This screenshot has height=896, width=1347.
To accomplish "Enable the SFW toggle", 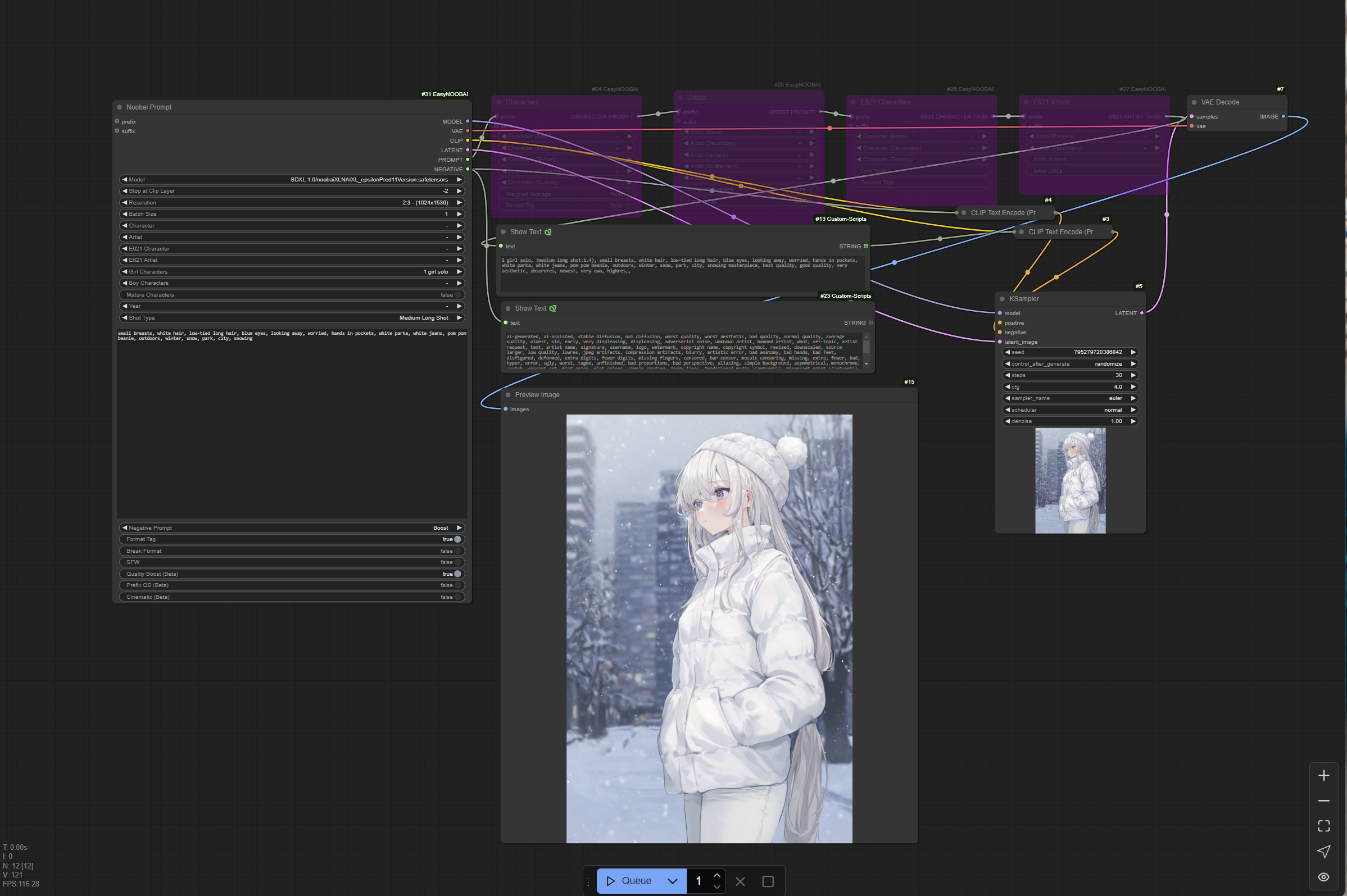I will 457,562.
